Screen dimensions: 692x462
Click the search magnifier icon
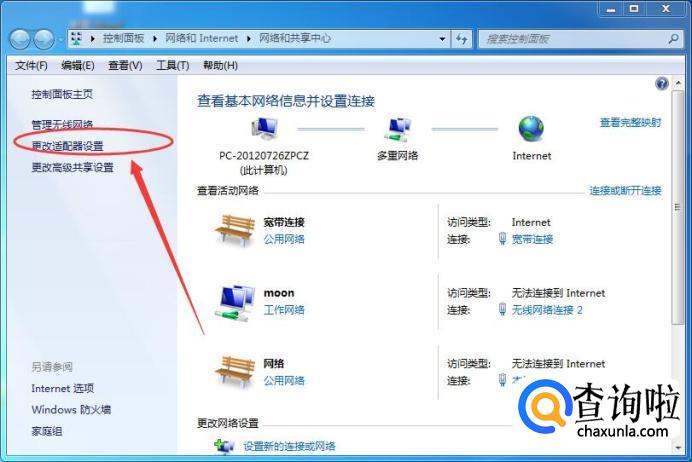673,39
